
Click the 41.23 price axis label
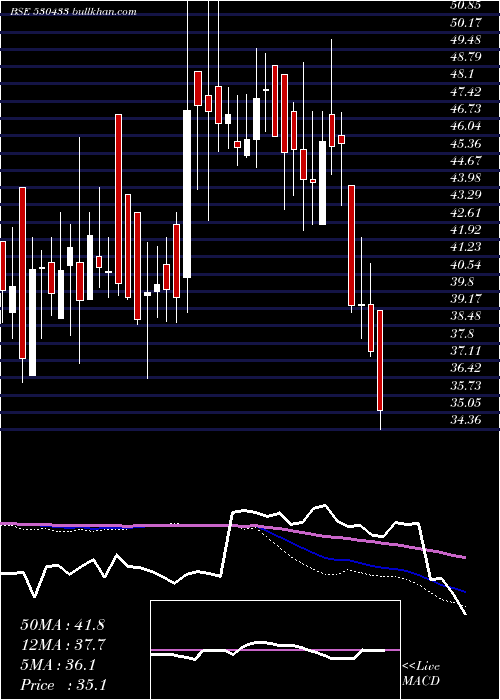(x=466, y=247)
